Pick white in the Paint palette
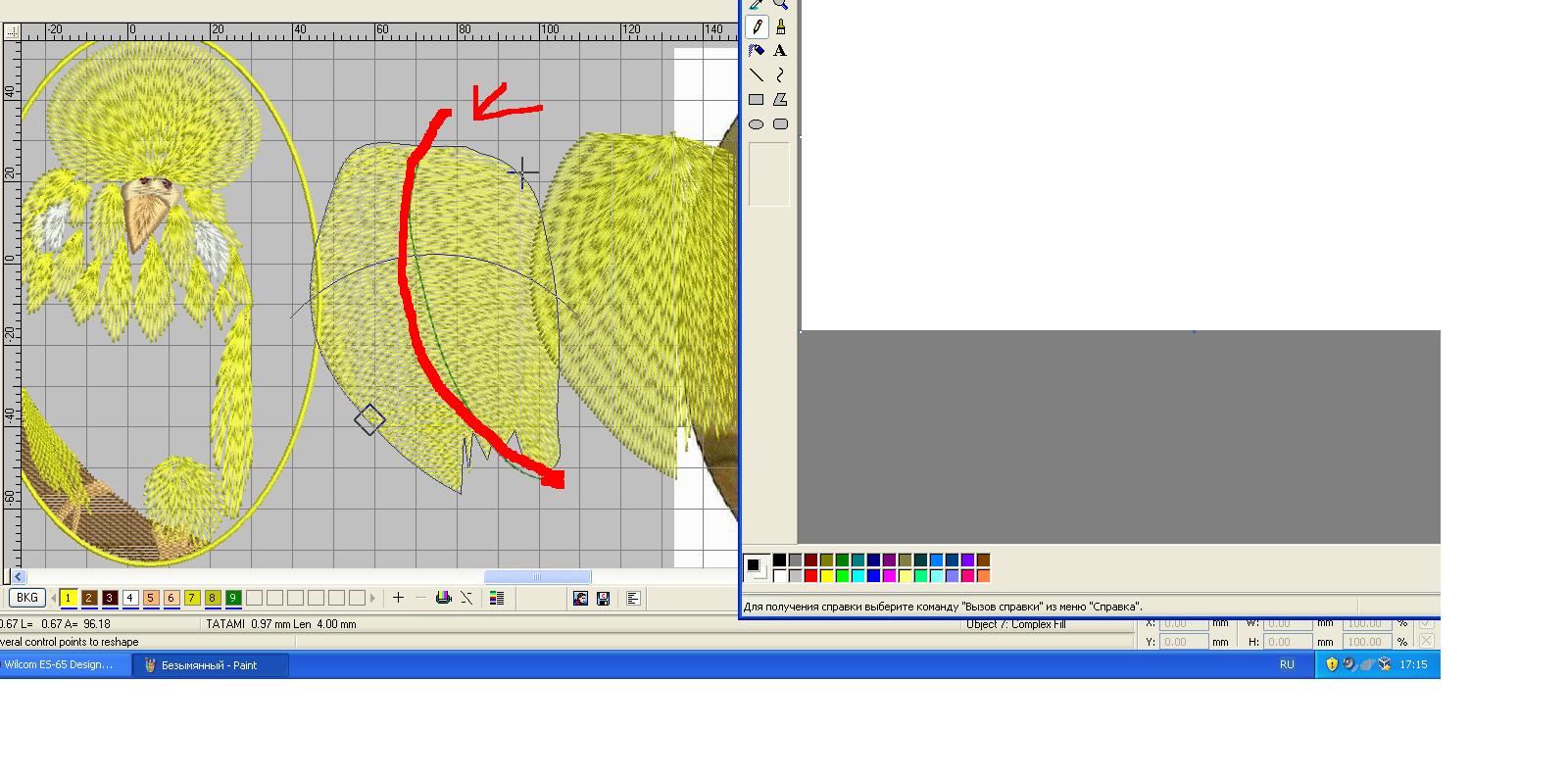Viewport: 1568px width, 779px height. pyautogui.click(x=779, y=576)
